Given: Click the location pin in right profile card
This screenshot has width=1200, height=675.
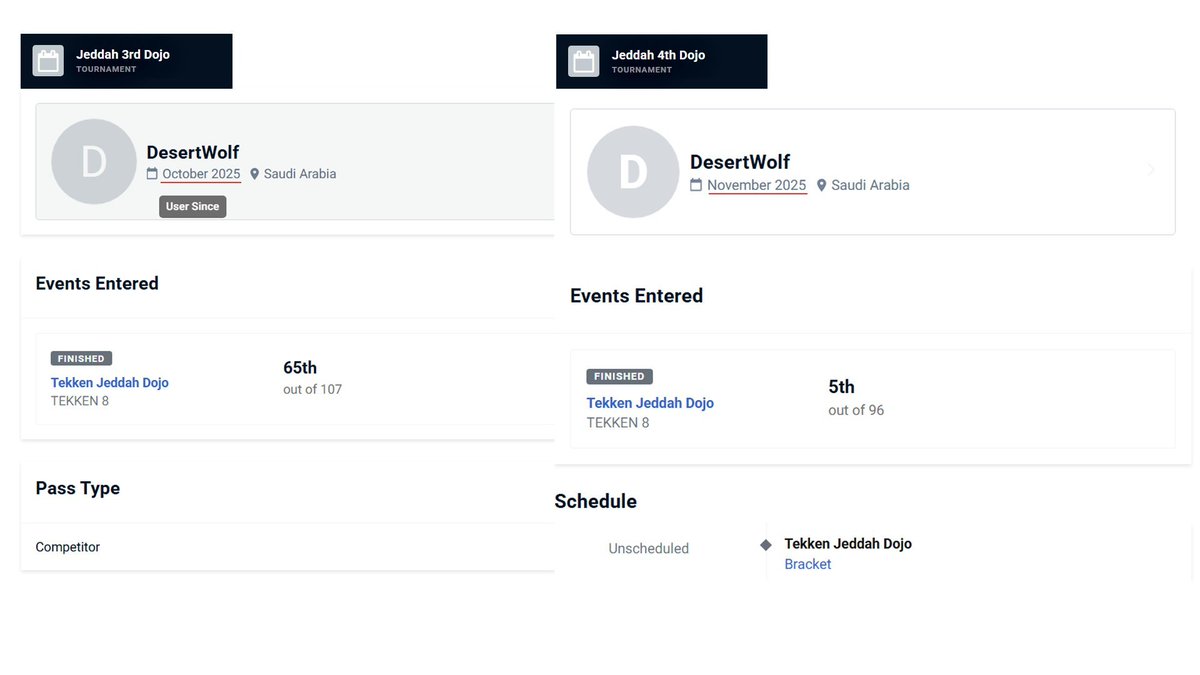Looking at the screenshot, I should [822, 185].
